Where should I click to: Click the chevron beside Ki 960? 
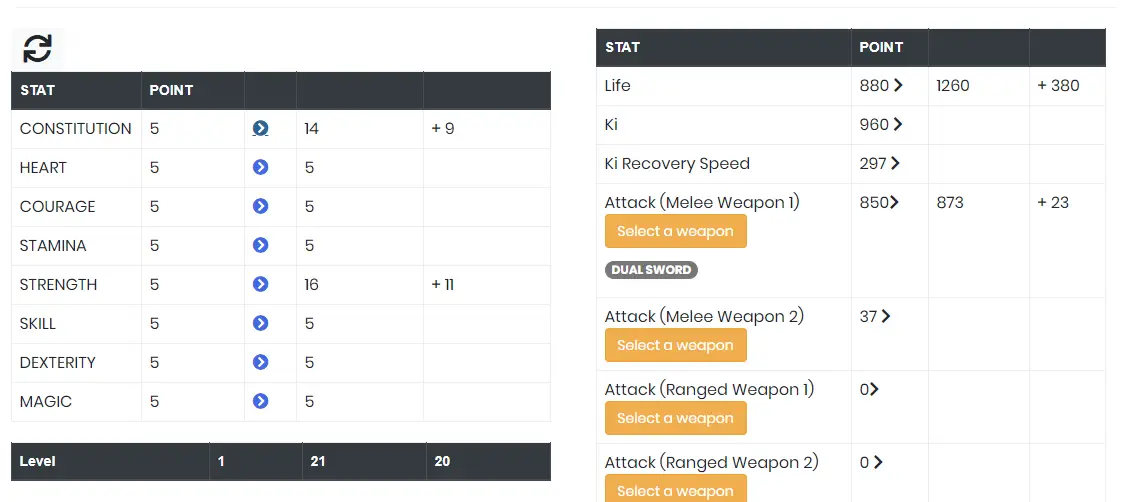coord(897,124)
